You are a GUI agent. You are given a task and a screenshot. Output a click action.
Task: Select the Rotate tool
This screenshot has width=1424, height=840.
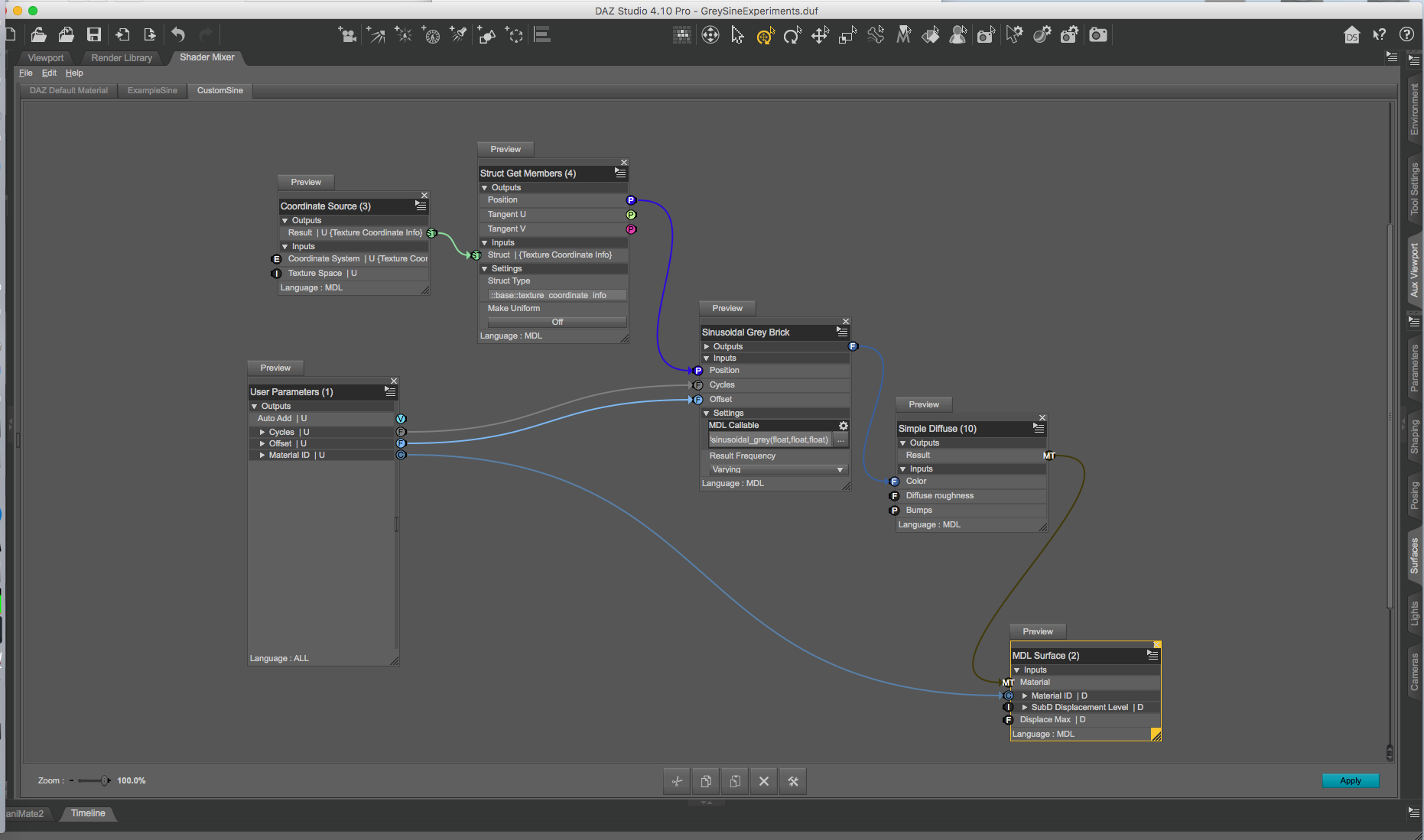point(792,34)
